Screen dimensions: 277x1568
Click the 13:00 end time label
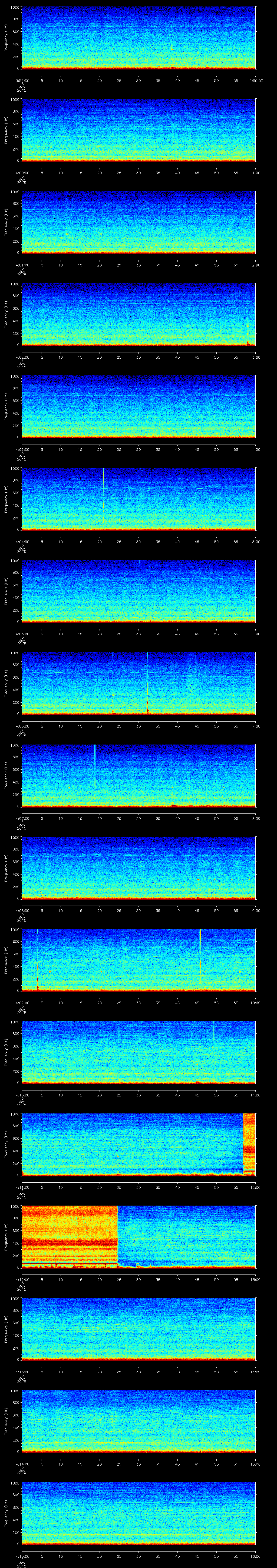[256, 1279]
